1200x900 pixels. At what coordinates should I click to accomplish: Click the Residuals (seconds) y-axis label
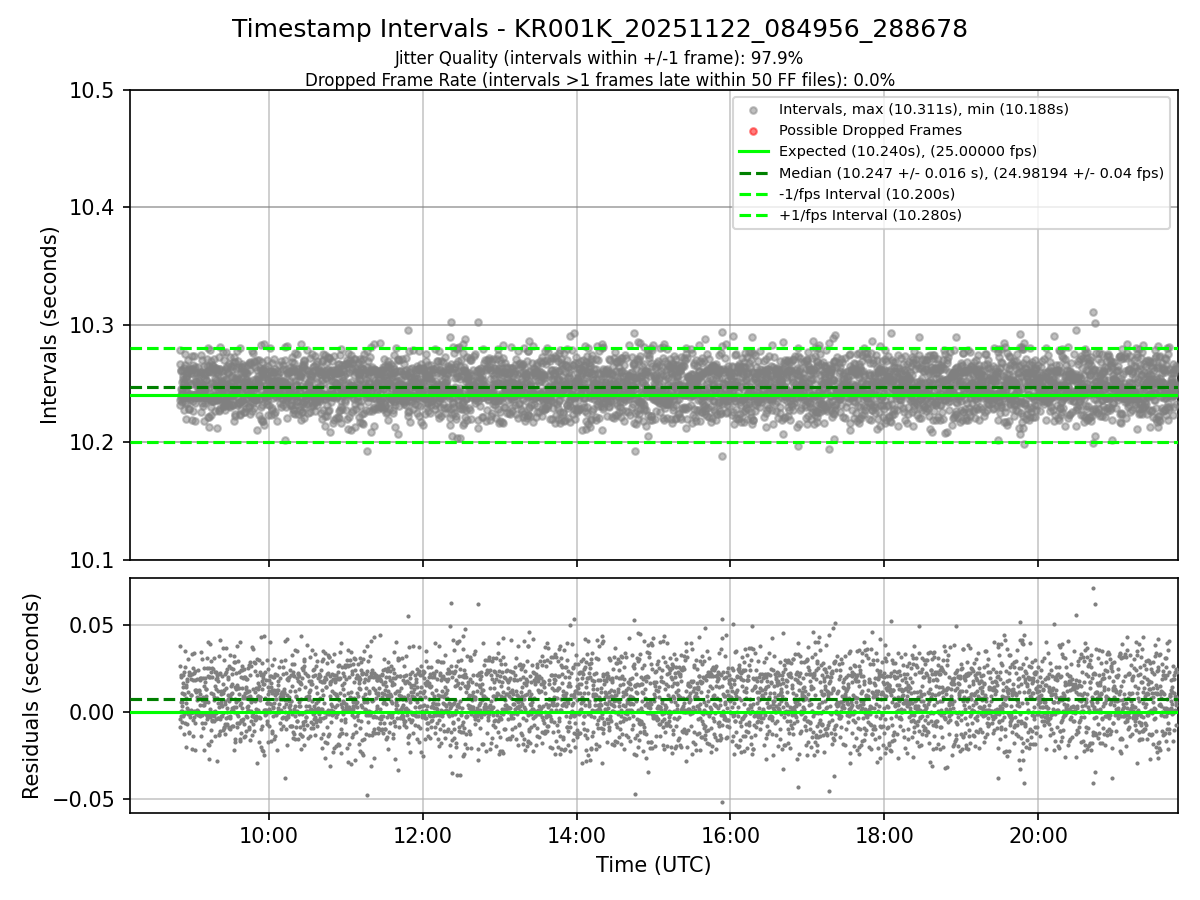coord(32,696)
